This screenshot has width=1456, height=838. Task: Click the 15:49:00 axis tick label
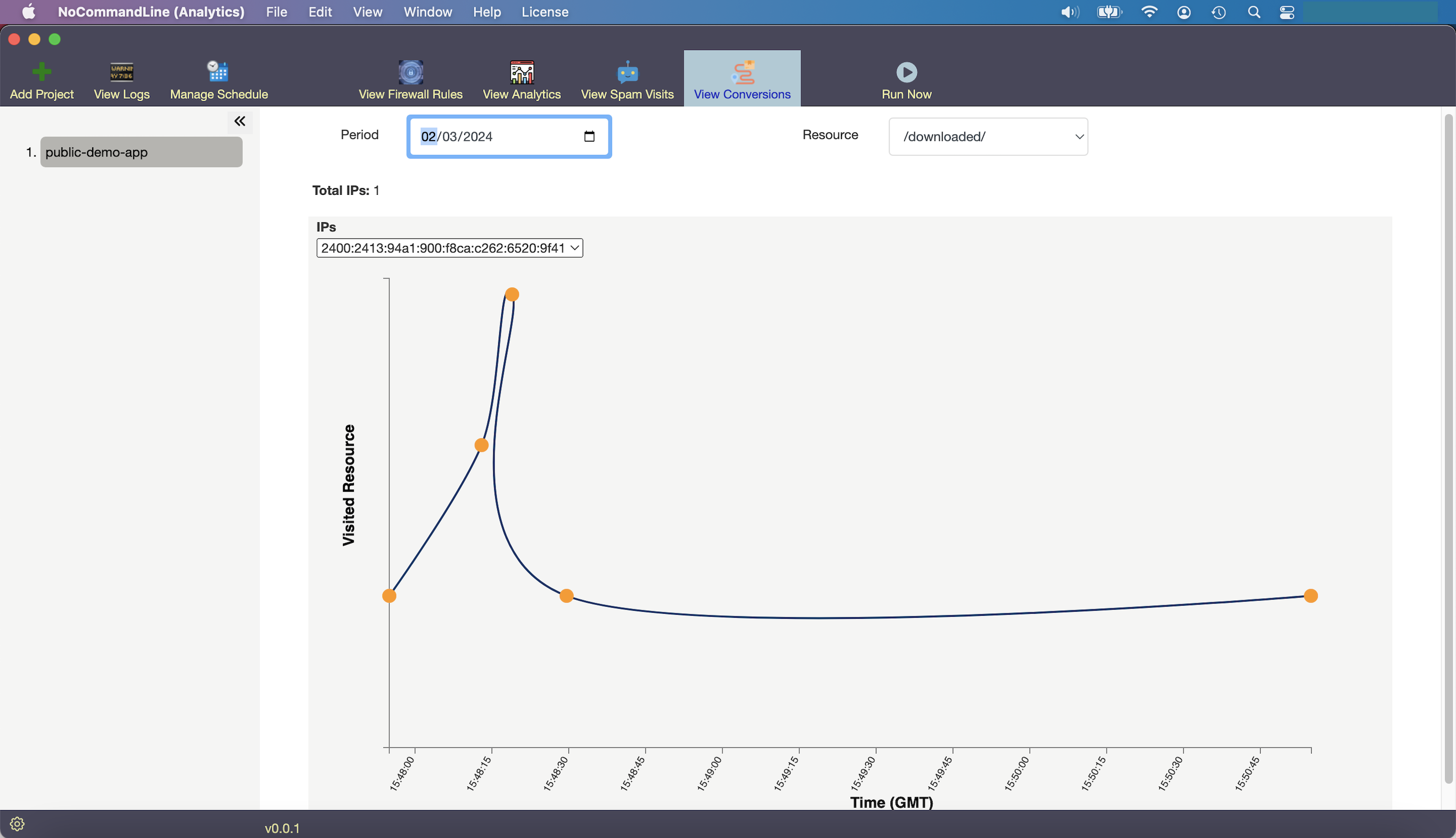709,774
